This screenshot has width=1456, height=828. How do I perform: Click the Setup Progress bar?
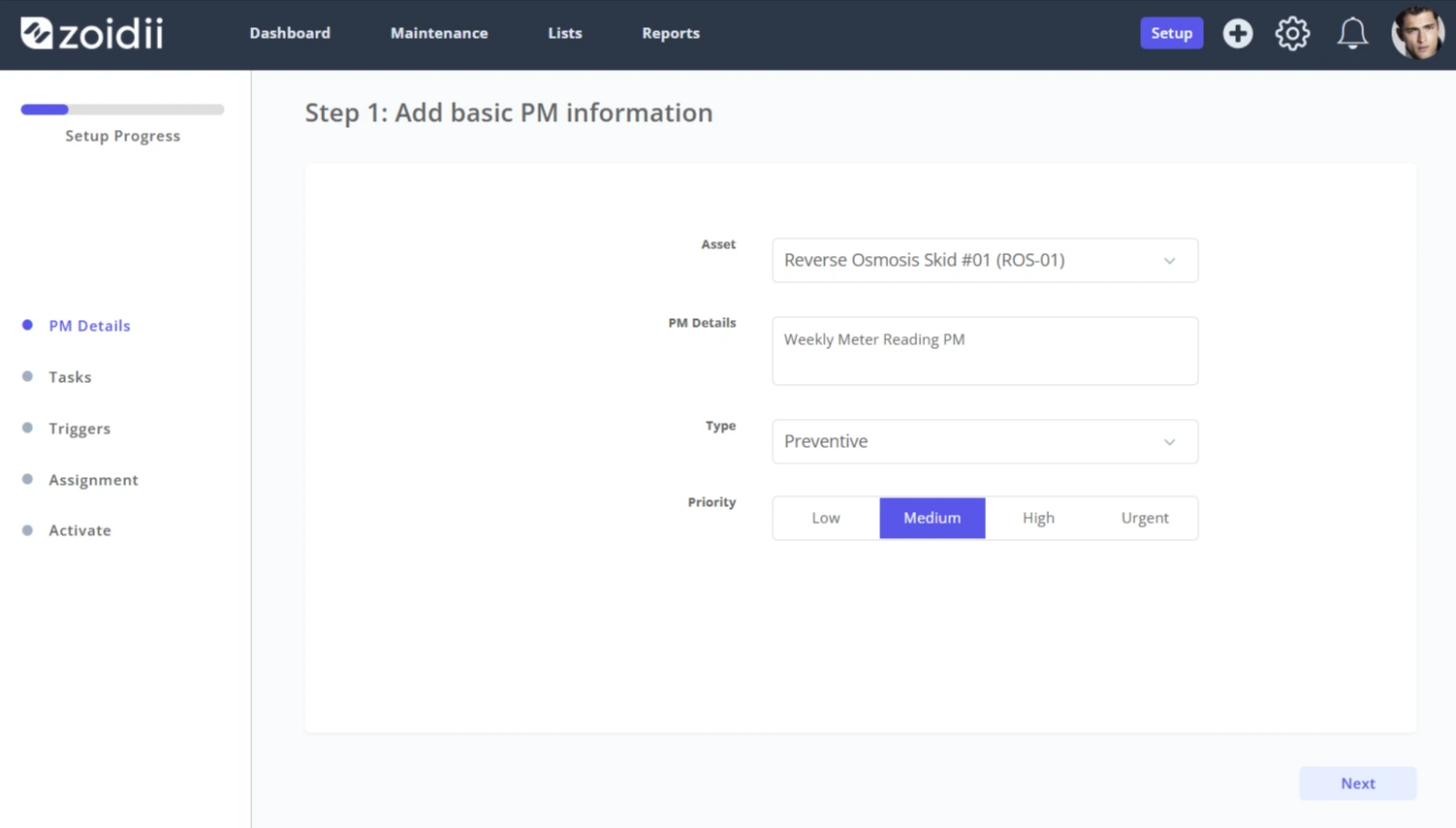[x=122, y=110]
